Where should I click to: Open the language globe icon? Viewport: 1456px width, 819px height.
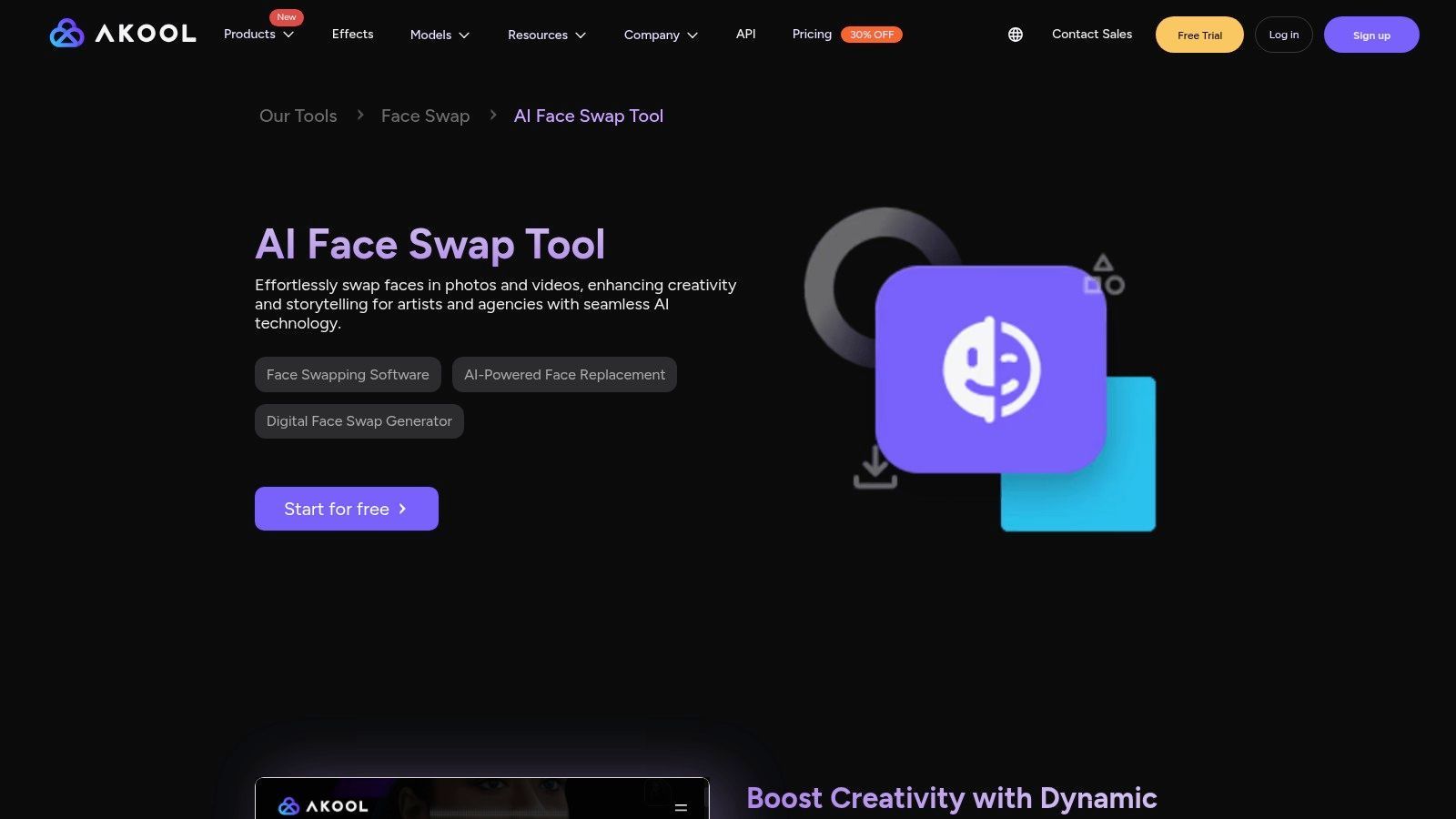coord(1014,34)
